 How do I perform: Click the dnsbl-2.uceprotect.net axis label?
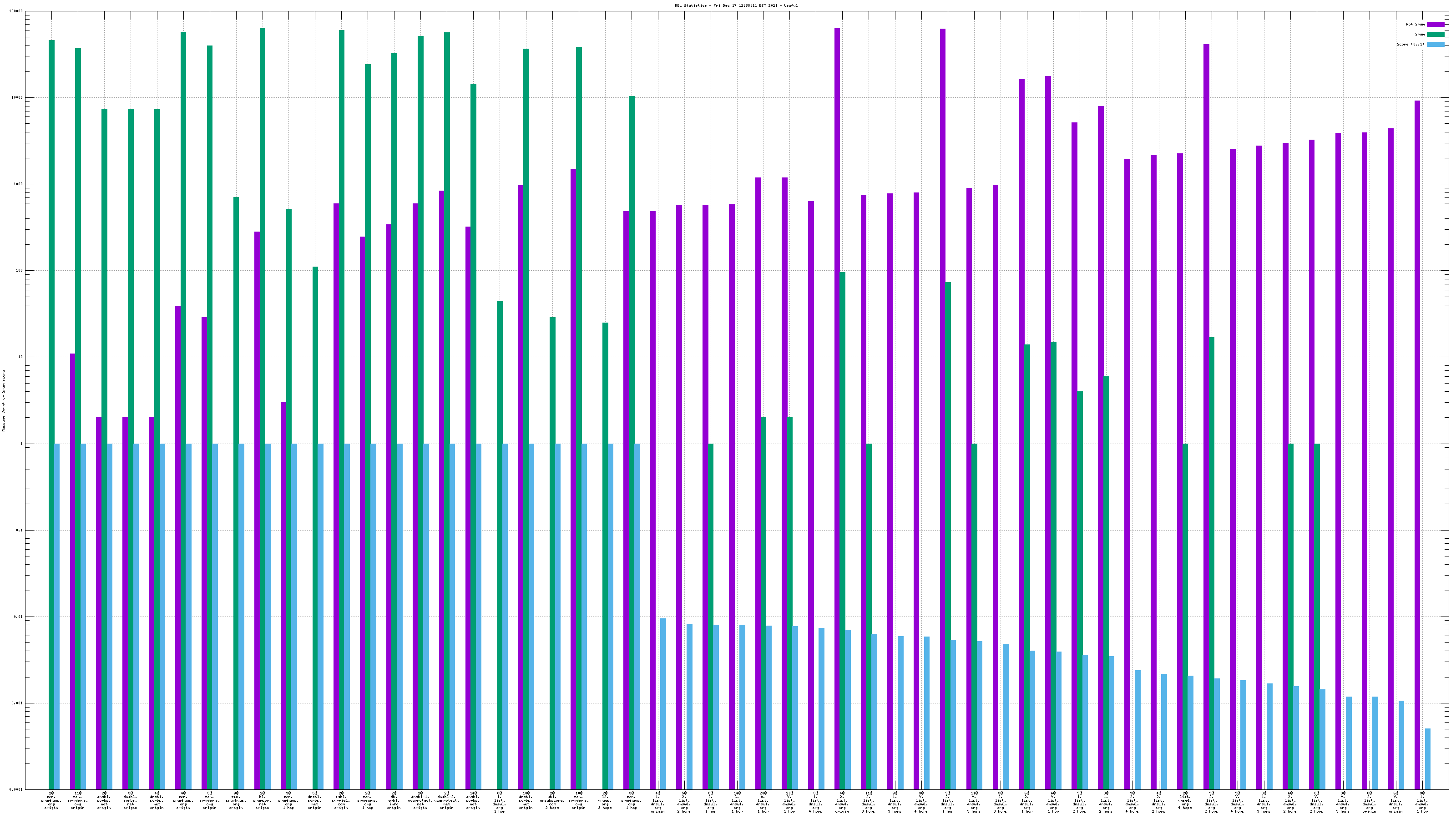pos(446,800)
